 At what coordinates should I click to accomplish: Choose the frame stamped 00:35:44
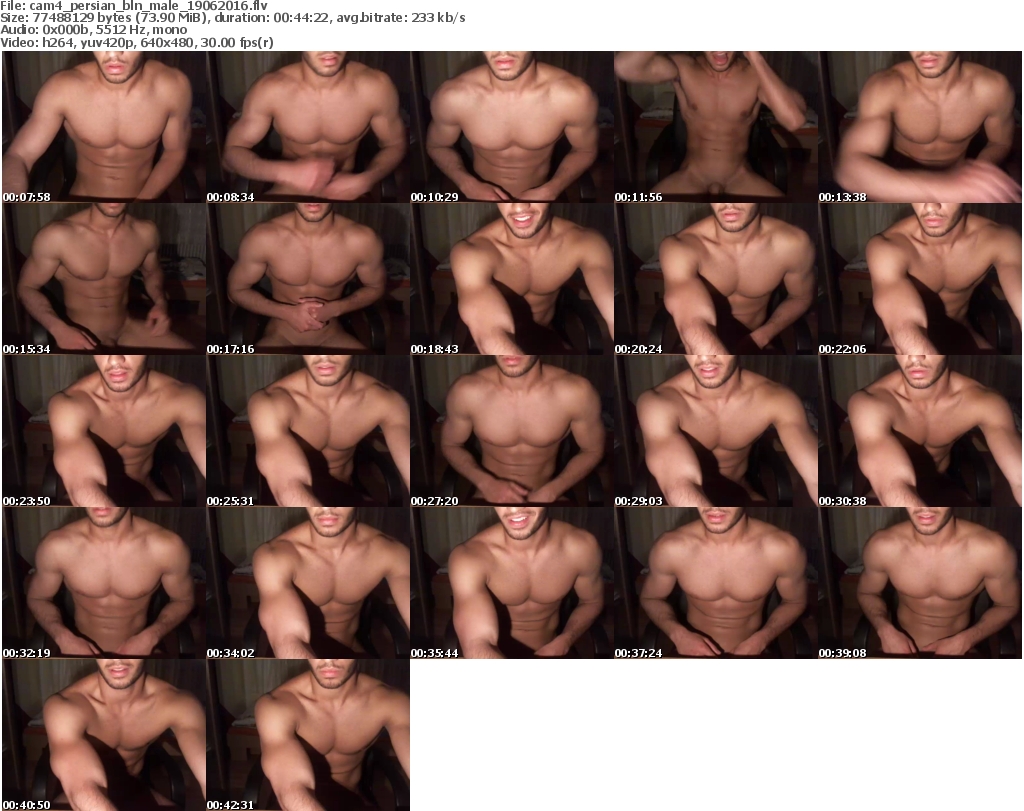pos(512,583)
